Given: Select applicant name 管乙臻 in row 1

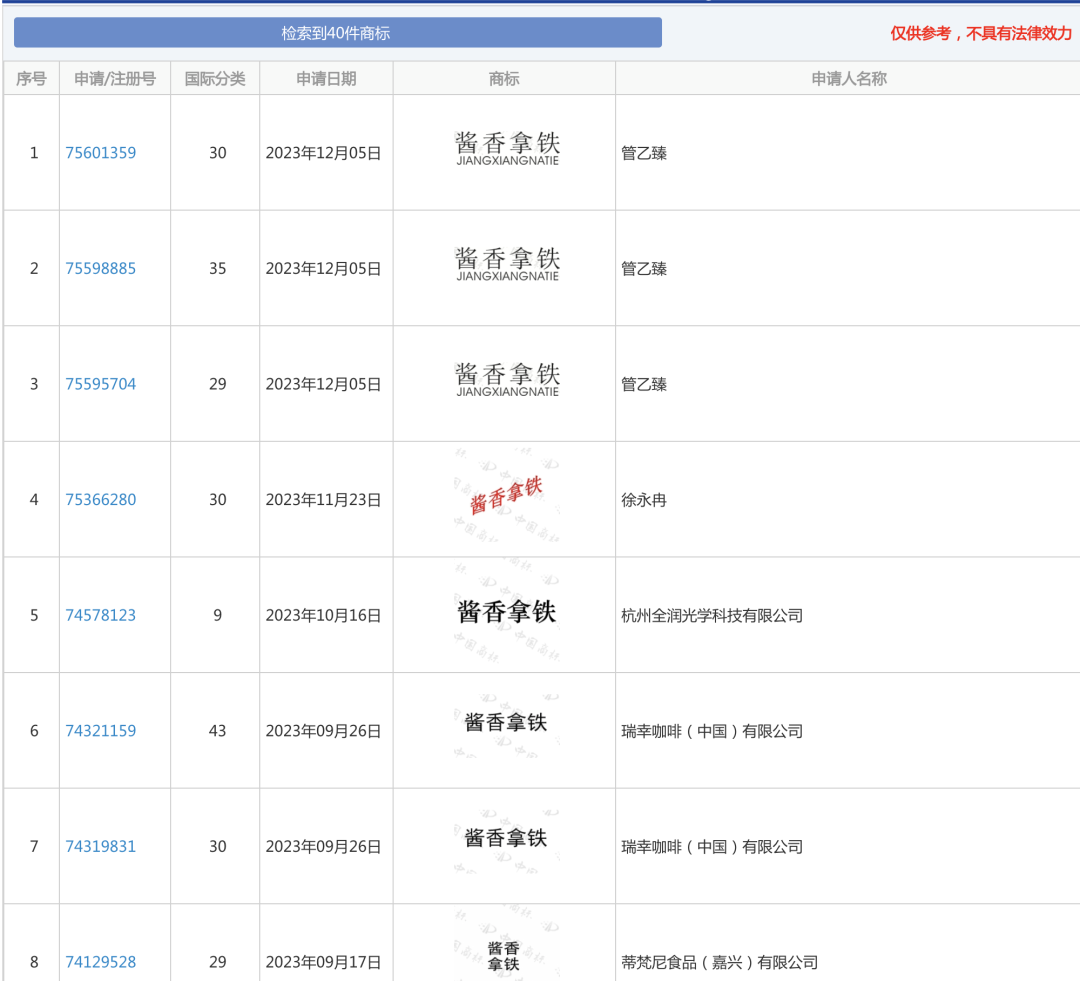Looking at the screenshot, I should click(641, 153).
